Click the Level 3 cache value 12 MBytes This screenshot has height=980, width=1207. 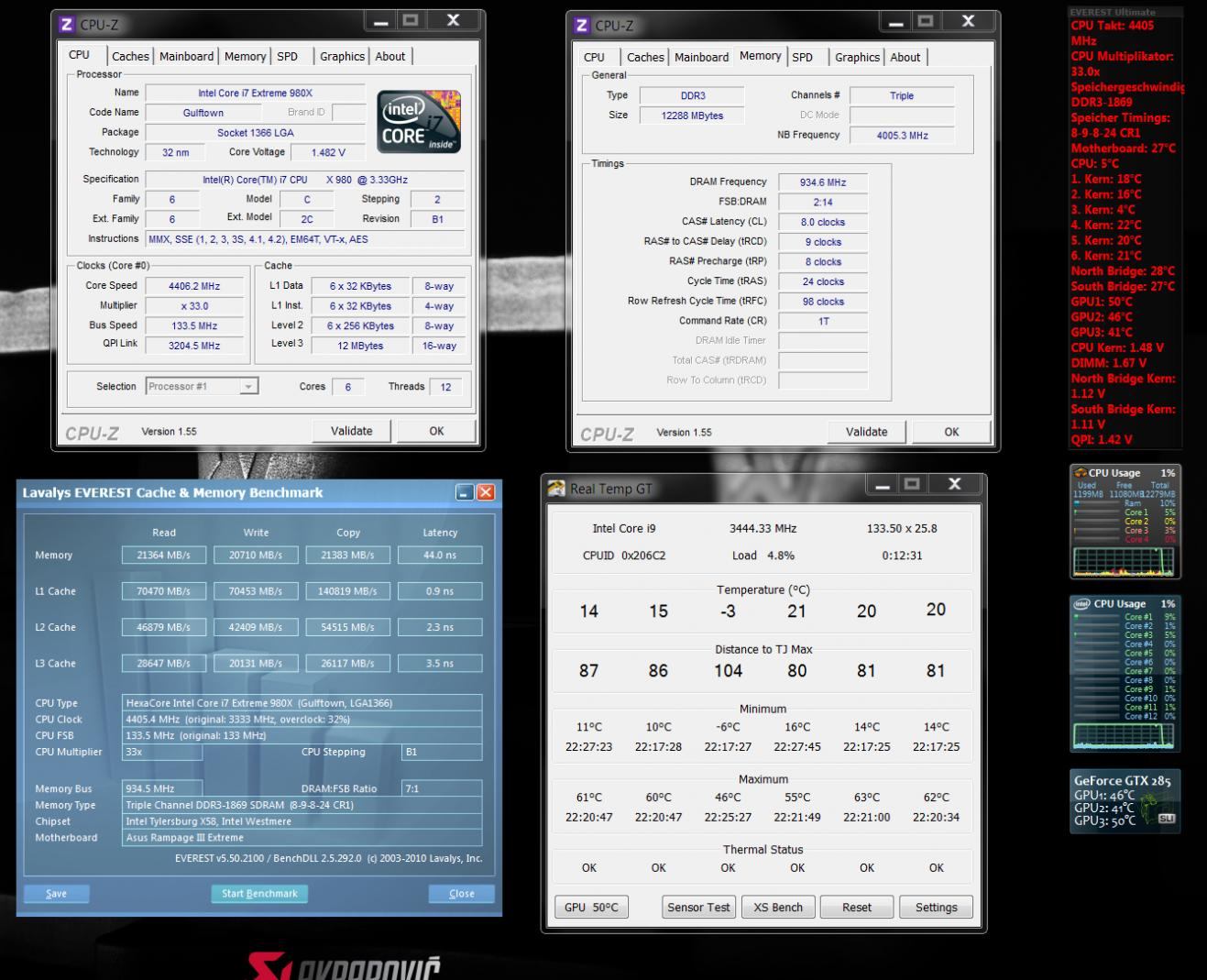[360, 346]
